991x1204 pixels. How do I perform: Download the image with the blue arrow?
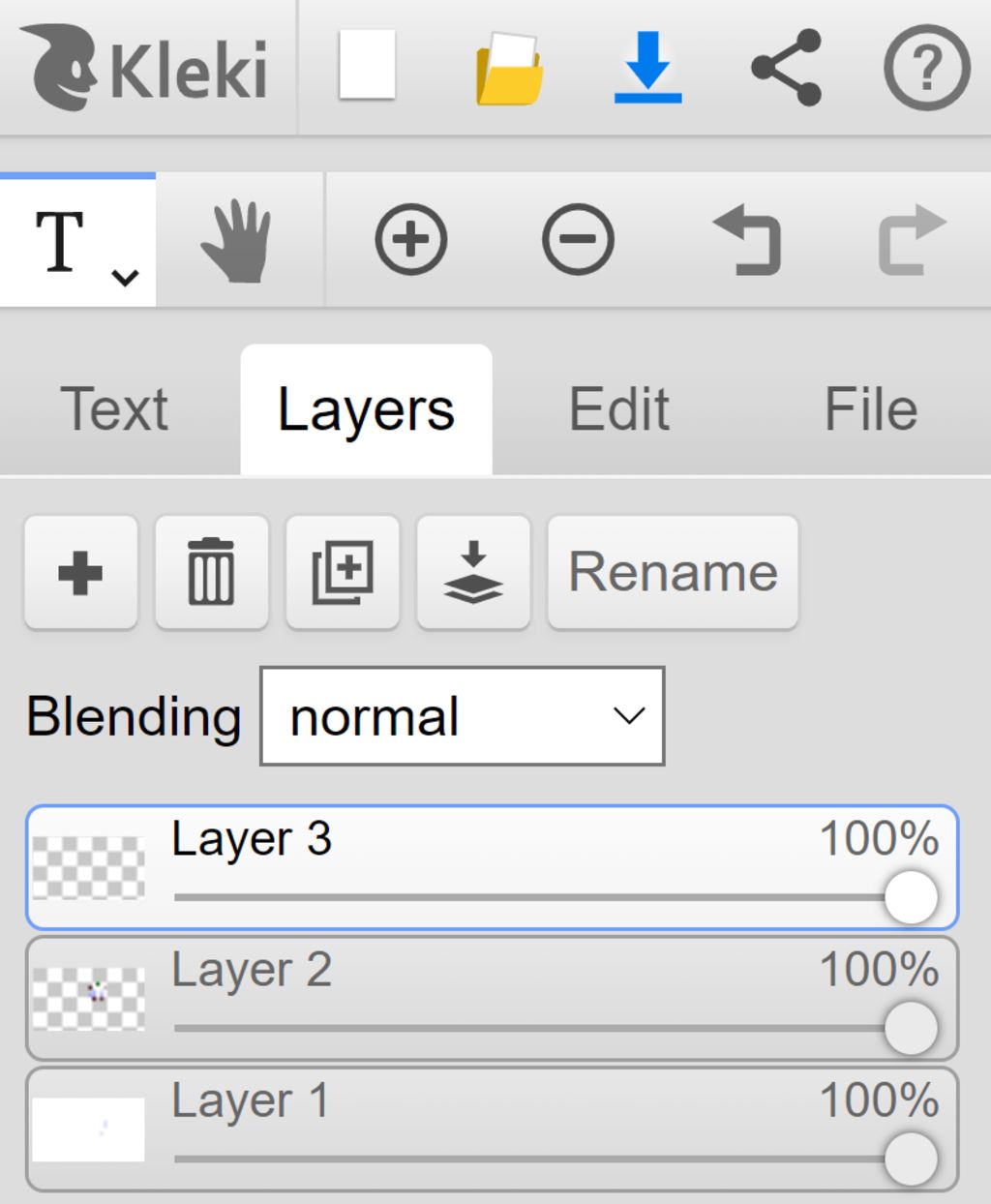click(647, 68)
